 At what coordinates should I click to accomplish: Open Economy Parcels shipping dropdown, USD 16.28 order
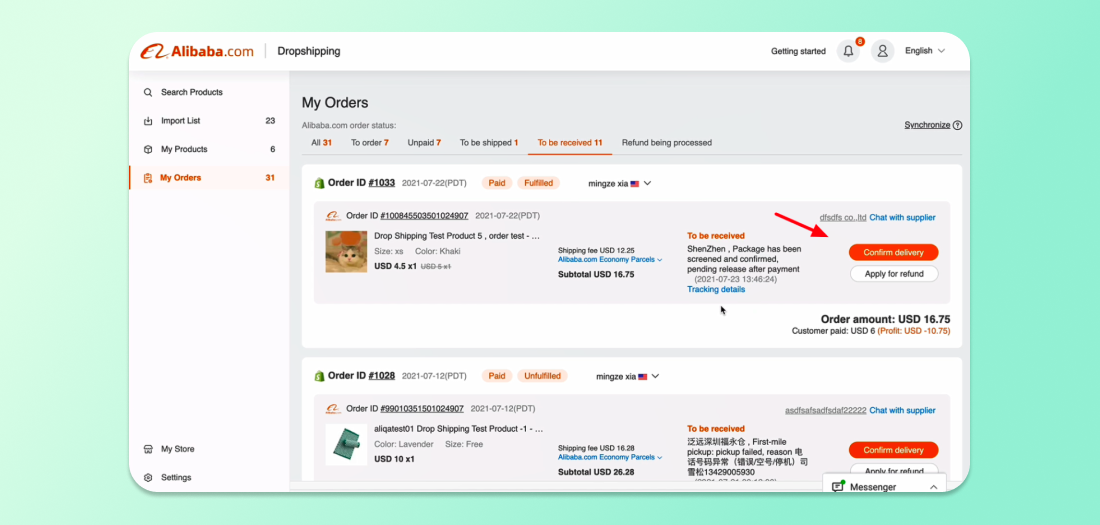(610, 458)
